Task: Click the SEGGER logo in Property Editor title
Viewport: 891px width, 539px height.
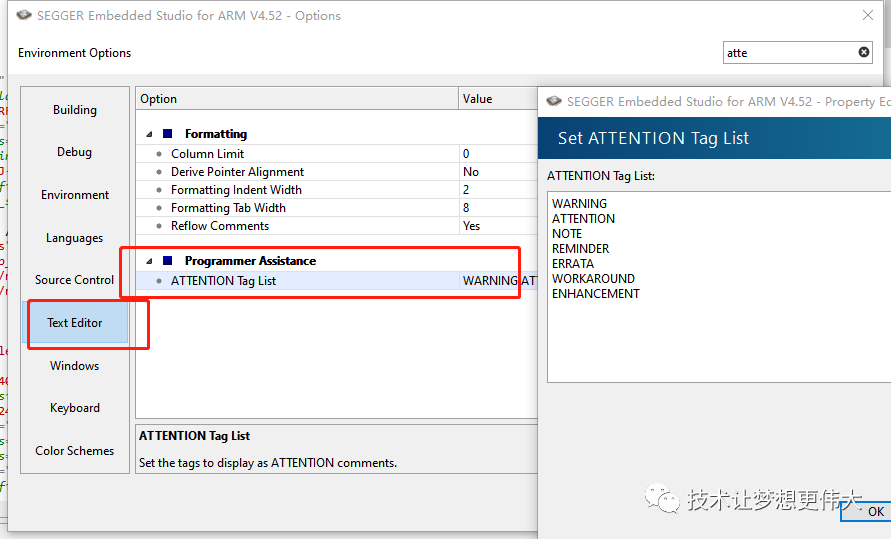Action: [554, 101]
